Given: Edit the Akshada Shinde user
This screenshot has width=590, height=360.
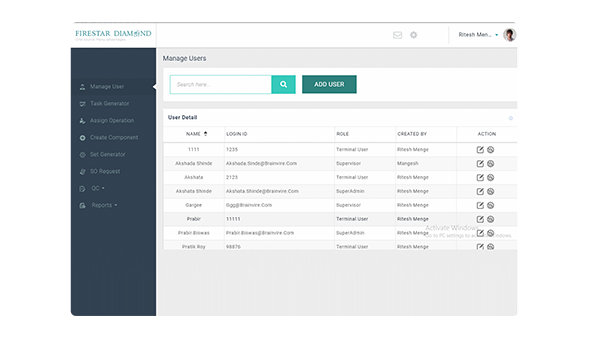Looking at the screenshot, I should pos(480,164).
